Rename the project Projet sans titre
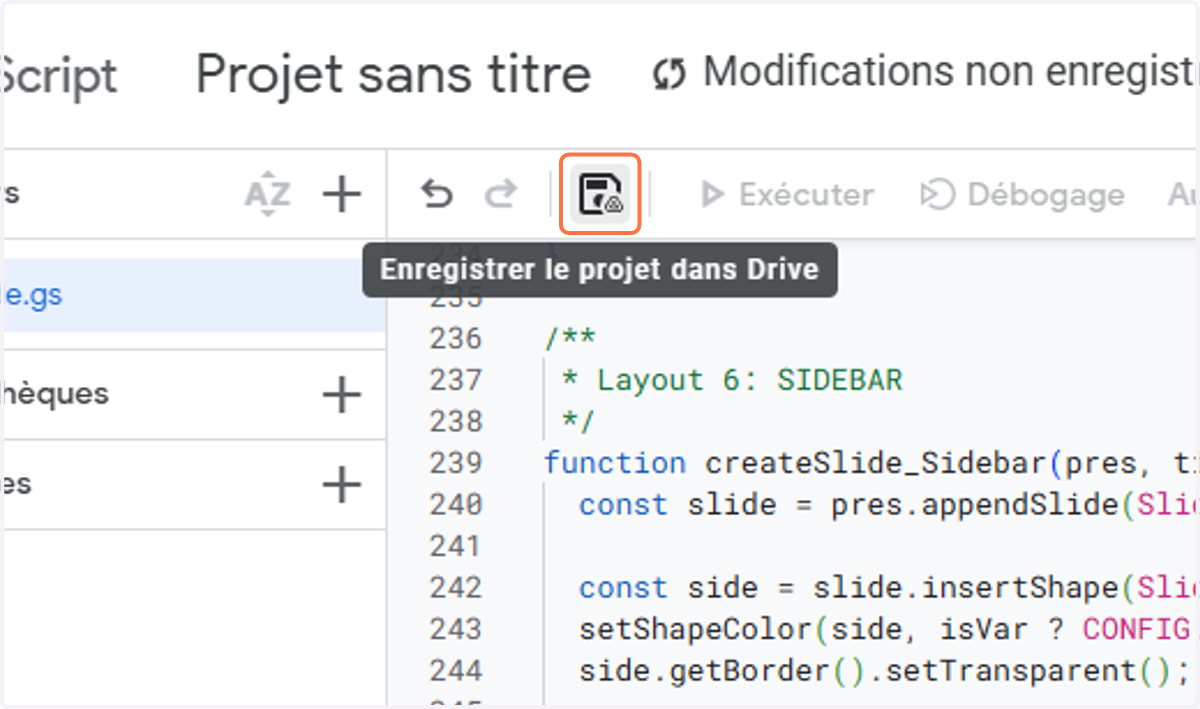The height and width of the screenshot is (709, 1200). pyautogui.click(x=393, y=74)
